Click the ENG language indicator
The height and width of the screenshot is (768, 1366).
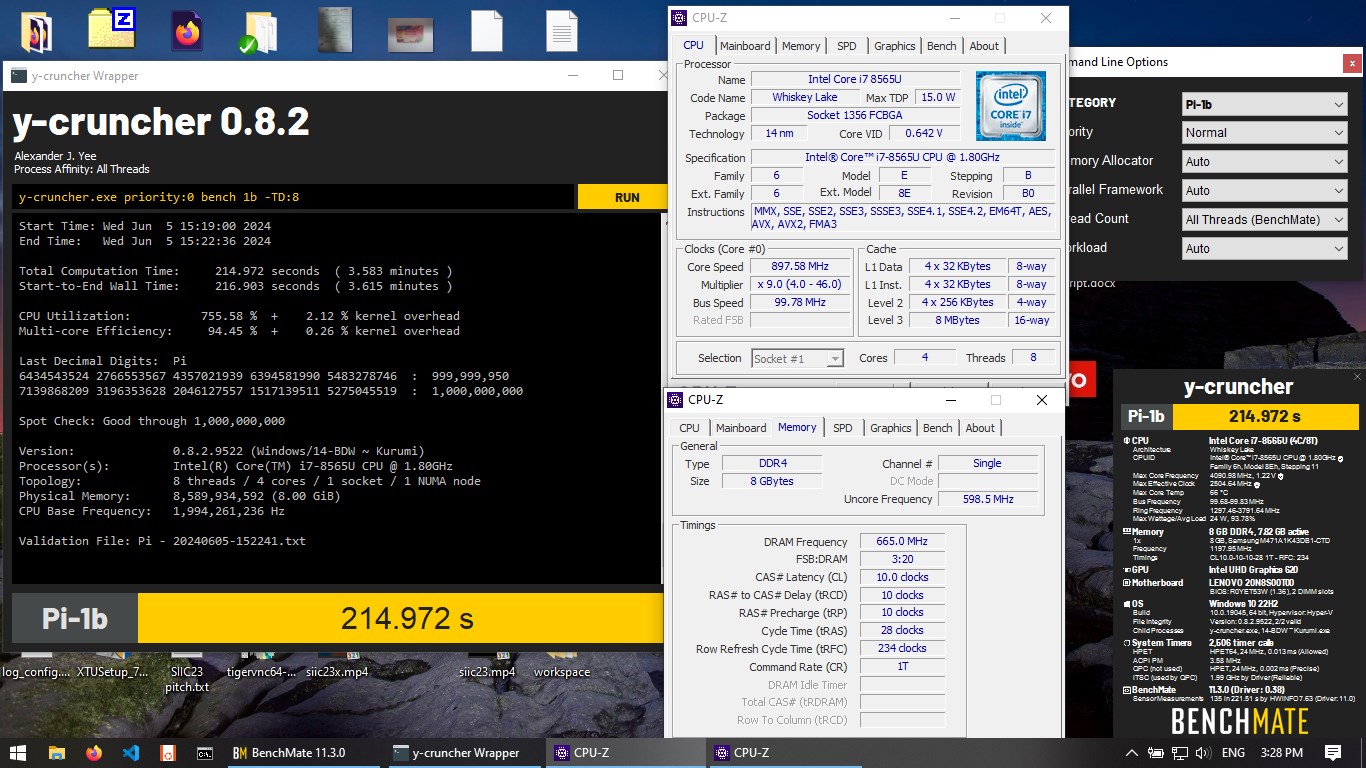1233,753
